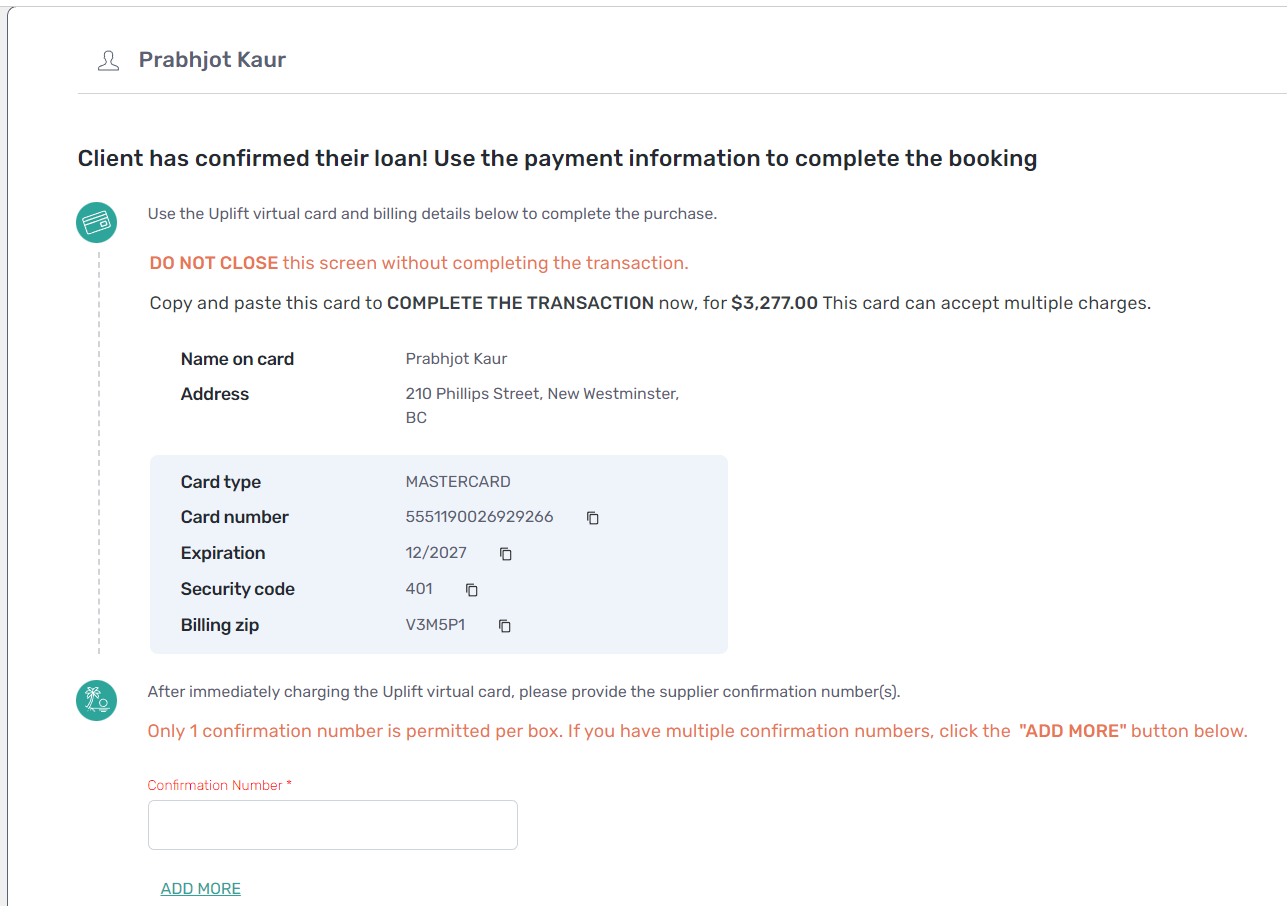Copy the expiration date value
The image size is (1287, 906).
506,554
